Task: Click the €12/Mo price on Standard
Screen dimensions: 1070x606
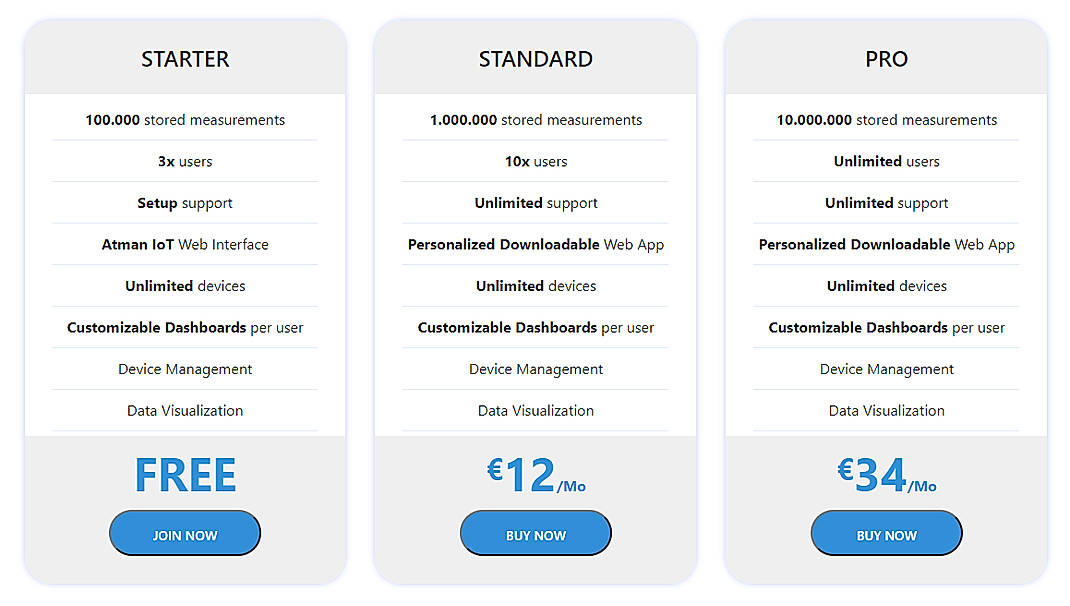Action: coord(535,474)
